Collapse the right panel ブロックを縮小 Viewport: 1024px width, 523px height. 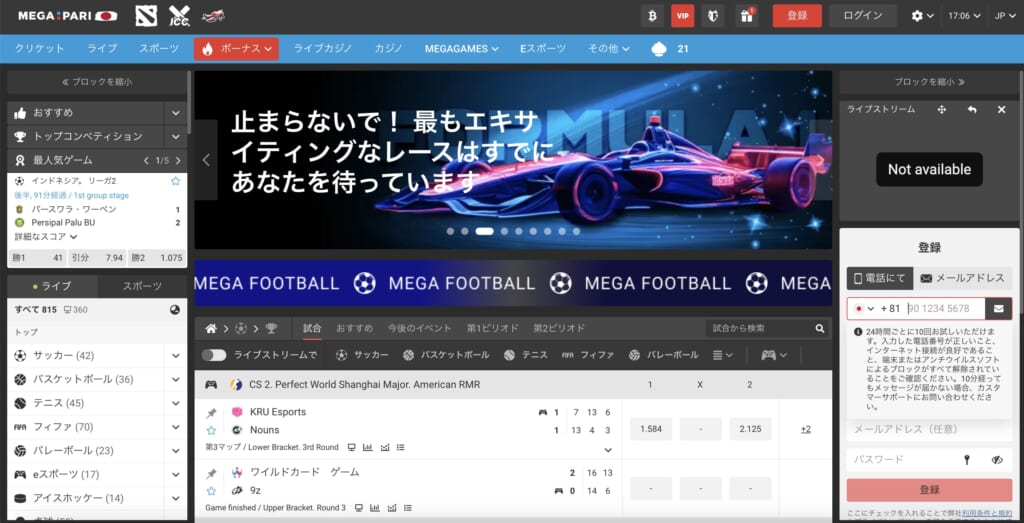coord(929,82)
